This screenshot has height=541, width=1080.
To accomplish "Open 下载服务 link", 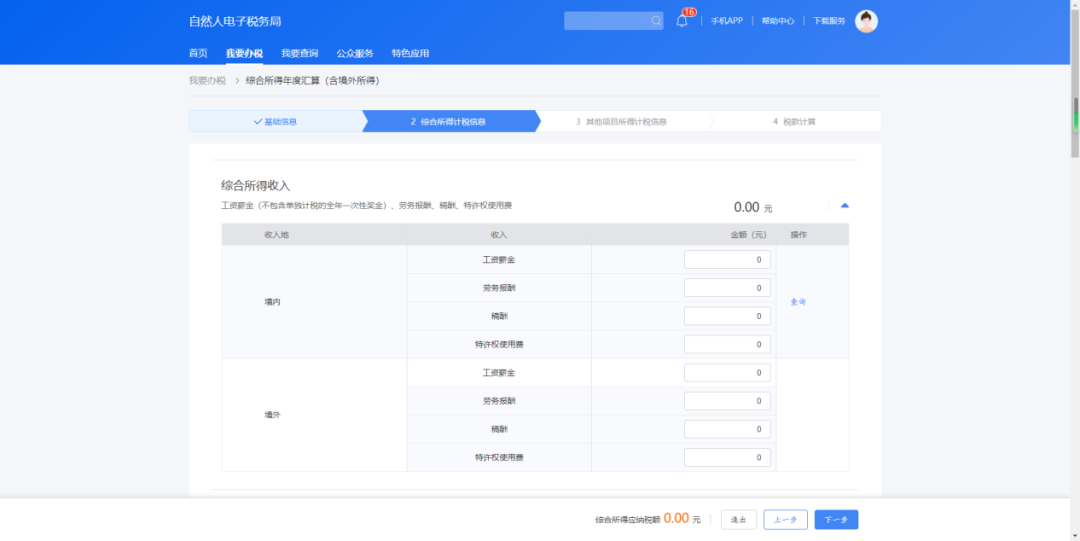I will click(x=829, y=21).
